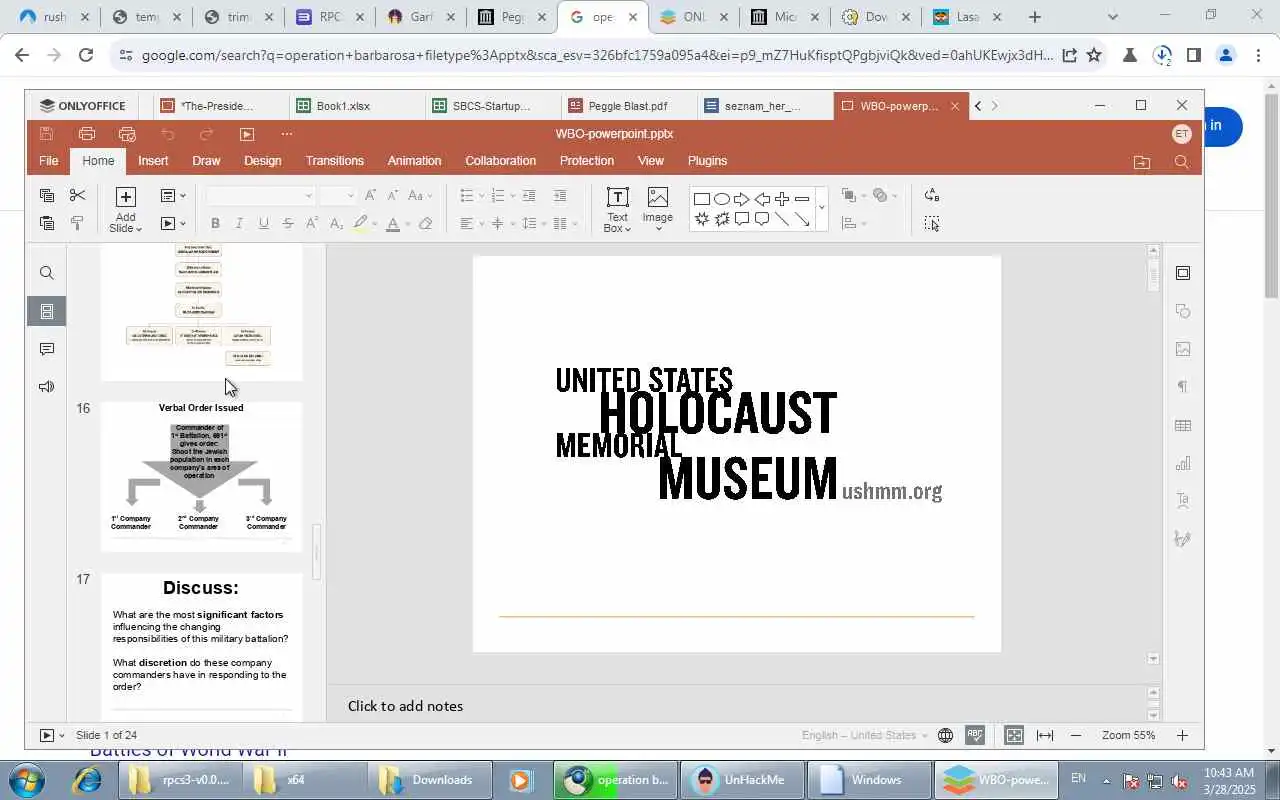
Task: Click the Search icon in left sidebar
Action: [47, 273]
